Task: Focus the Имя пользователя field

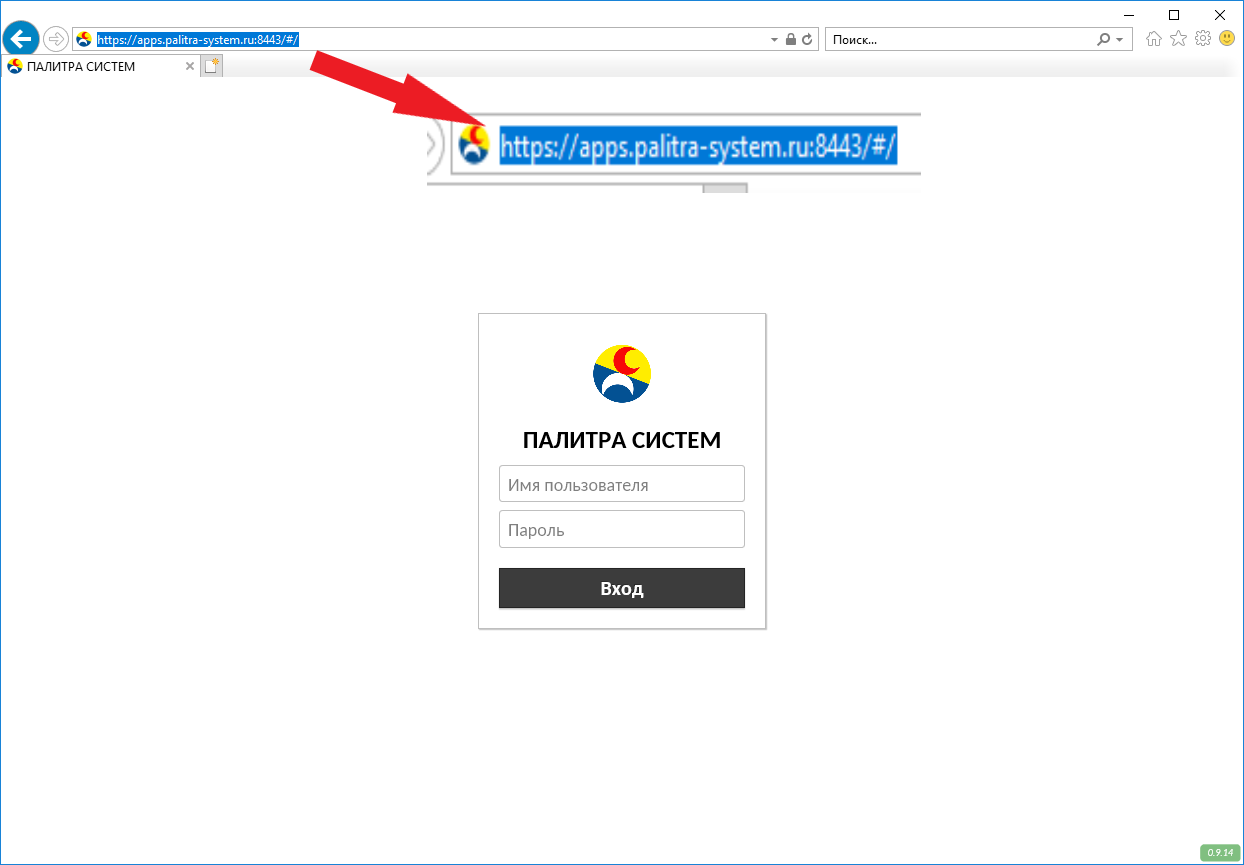Action: pos(622,484)
